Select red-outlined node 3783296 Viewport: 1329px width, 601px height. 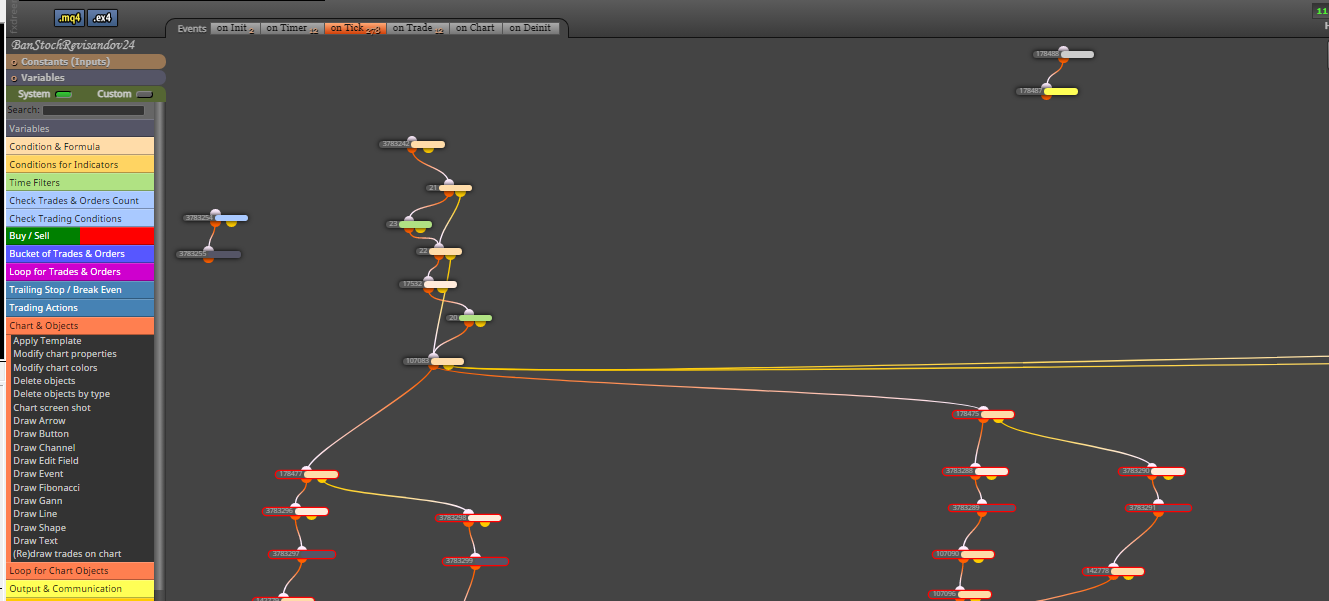[296, 511]
